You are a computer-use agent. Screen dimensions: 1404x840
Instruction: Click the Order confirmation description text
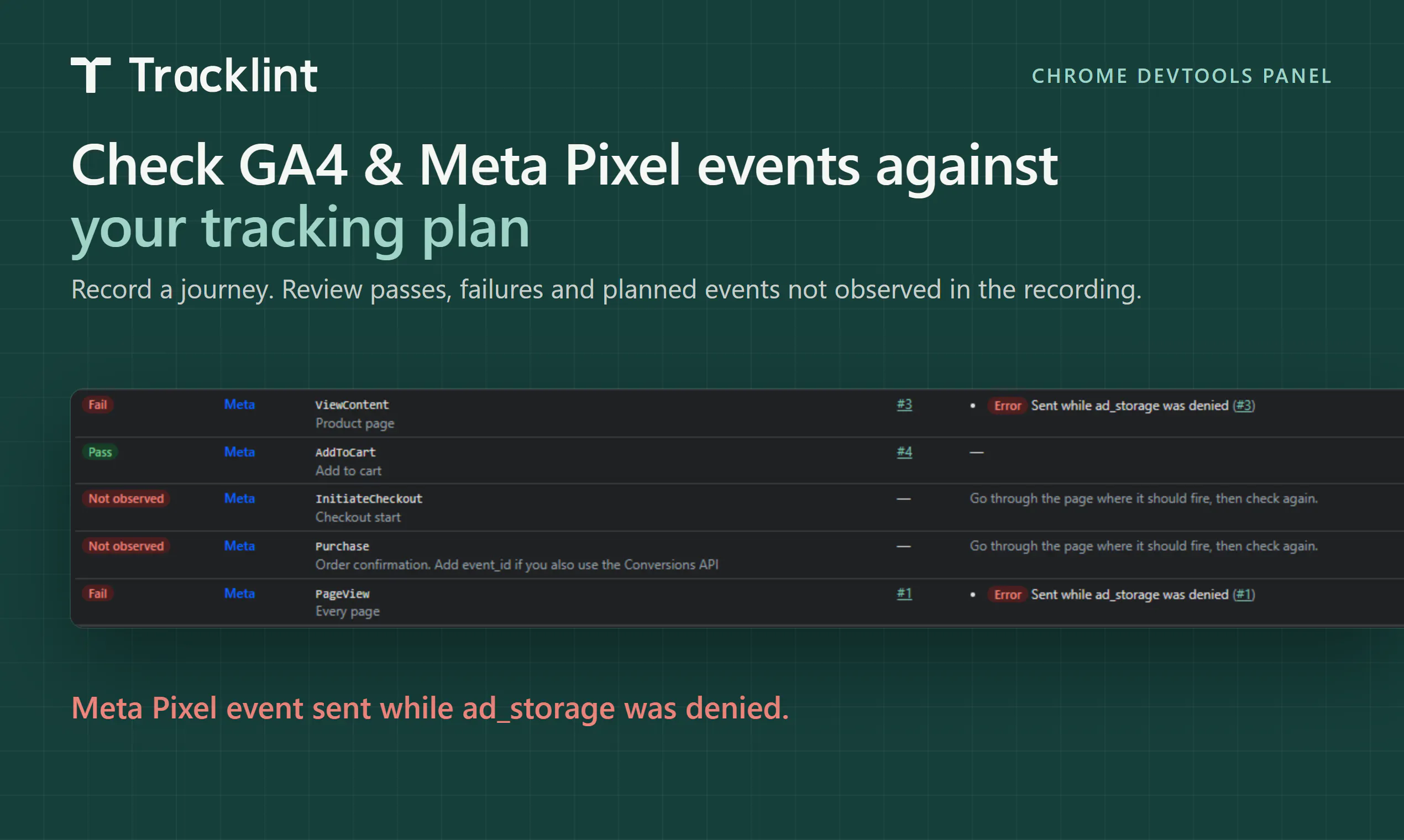point(517,565)
